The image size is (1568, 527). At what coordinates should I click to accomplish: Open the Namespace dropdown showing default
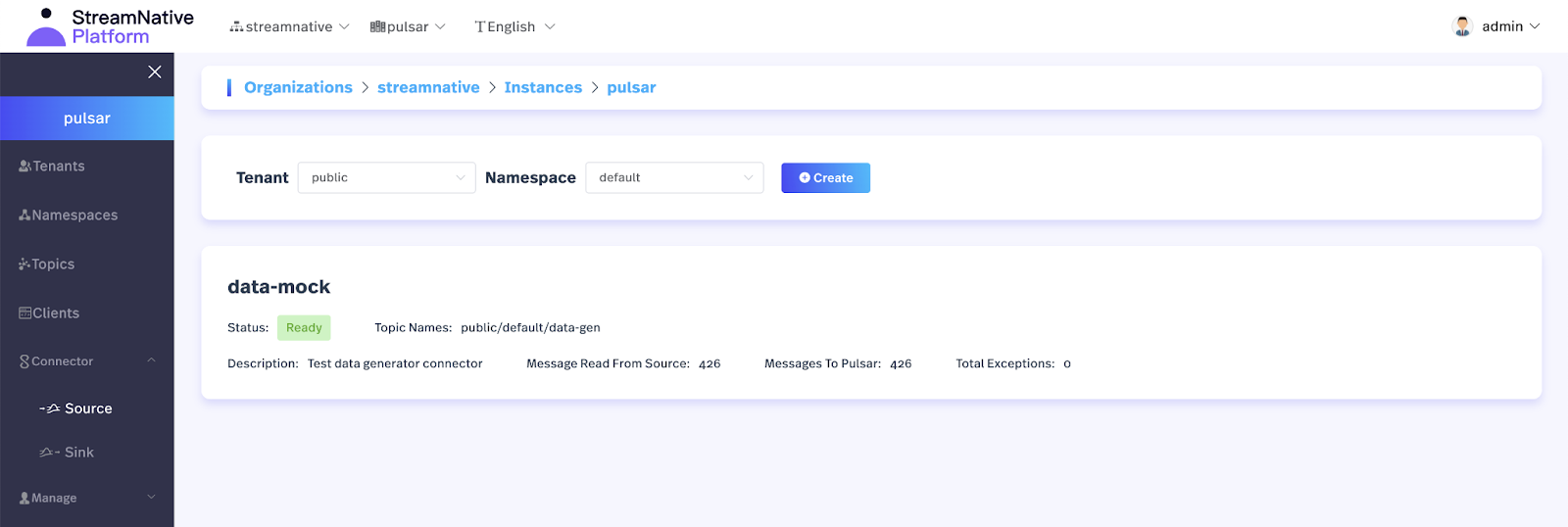pyautogui.click(x=674, y=177)
